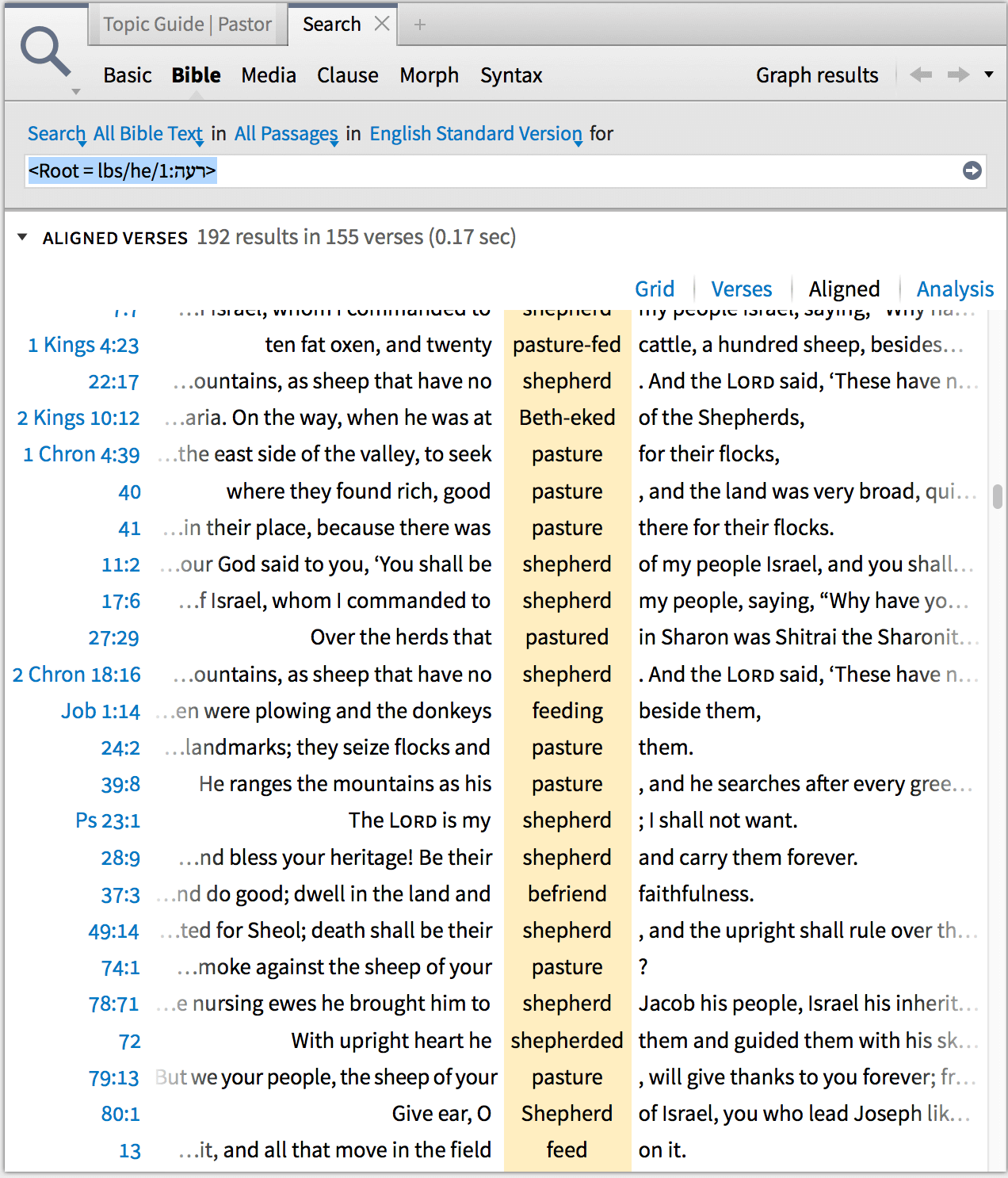This screenshot has height=1178, width=1008.
Task: Navigate forward using the right arrow icon
Action: [957, 74]
